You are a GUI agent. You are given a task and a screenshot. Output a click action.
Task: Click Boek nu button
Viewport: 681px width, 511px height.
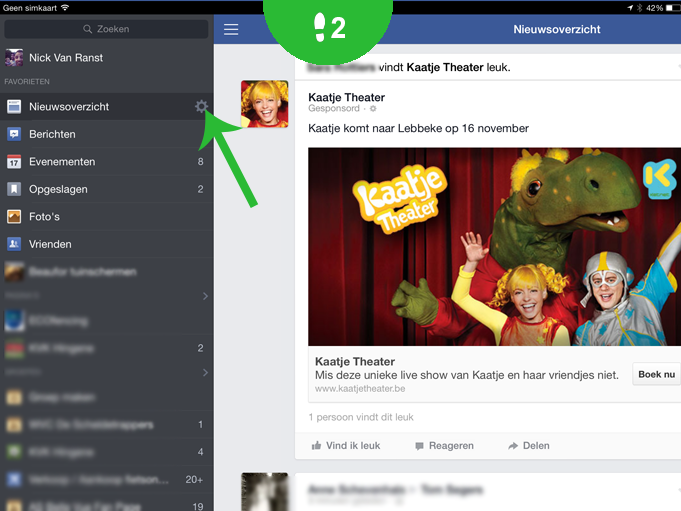coord(656,374)
